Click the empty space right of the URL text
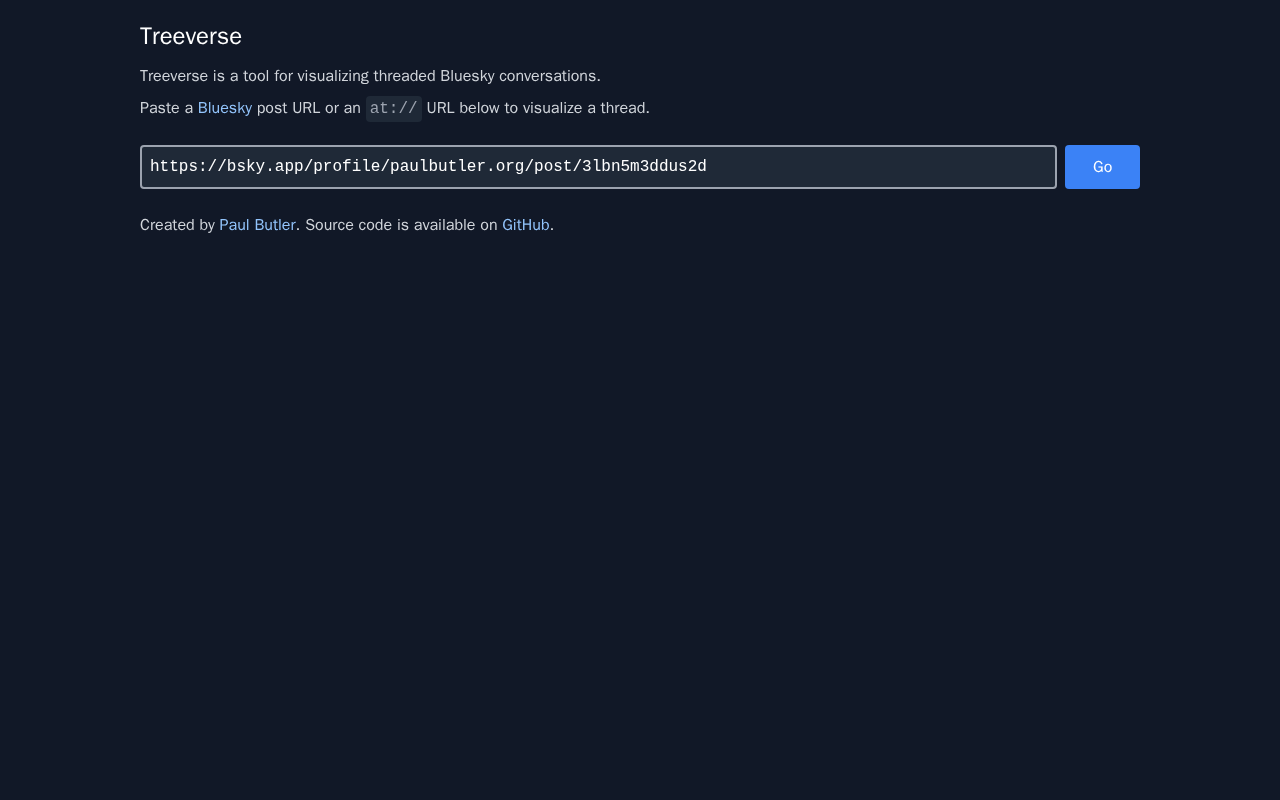Screen dimensions: 1280x800 (880, 167)
